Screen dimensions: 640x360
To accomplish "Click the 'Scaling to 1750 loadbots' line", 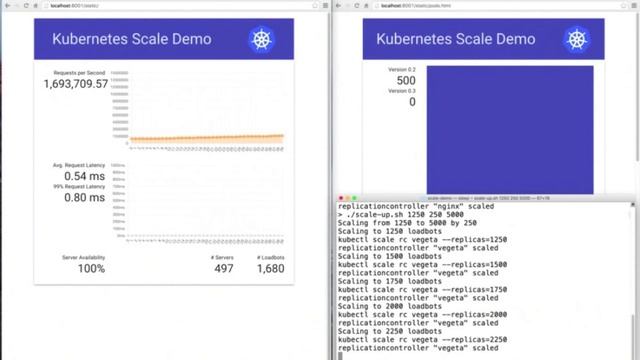I will [x=389, y=281].
